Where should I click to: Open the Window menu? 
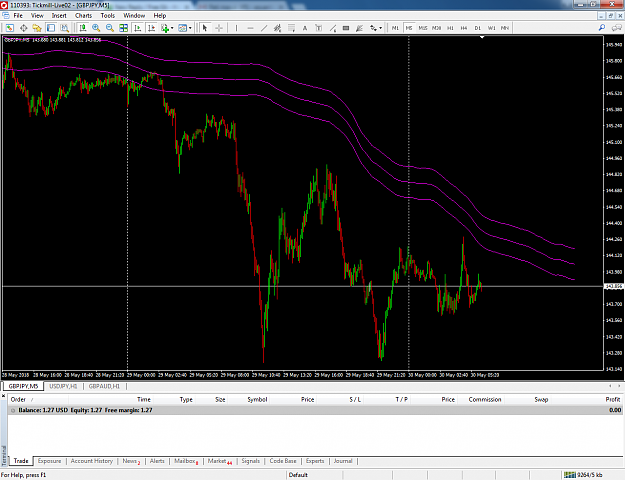point(134,16)
